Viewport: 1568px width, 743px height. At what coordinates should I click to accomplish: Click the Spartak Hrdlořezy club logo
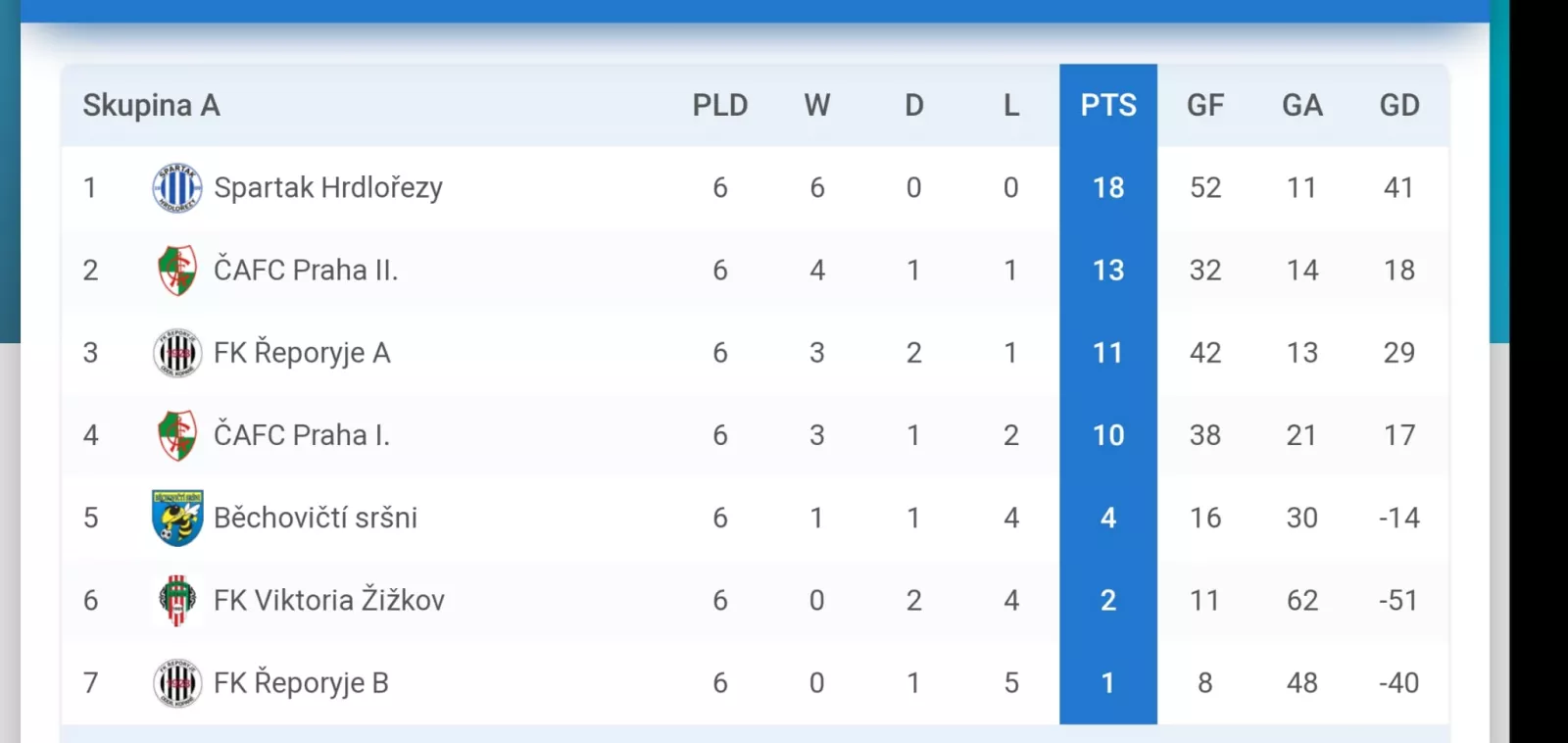click(177, 187)
